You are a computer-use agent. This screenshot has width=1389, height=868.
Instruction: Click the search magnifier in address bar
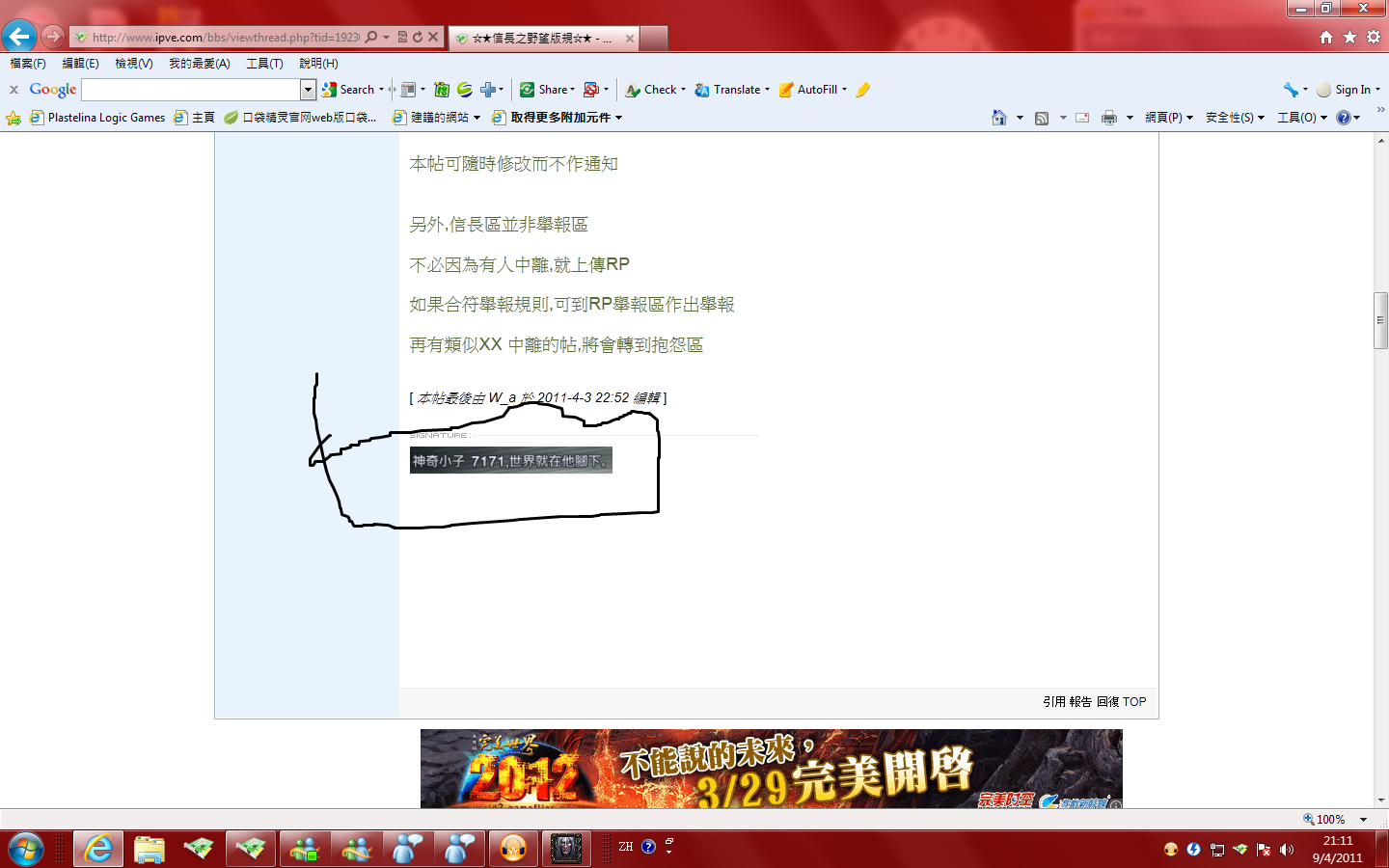pos(371,38)
